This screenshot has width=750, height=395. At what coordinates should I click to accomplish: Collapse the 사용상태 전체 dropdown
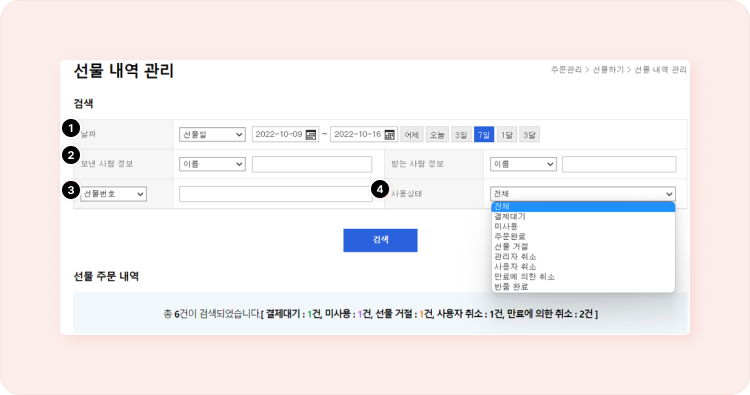(583, 194)
